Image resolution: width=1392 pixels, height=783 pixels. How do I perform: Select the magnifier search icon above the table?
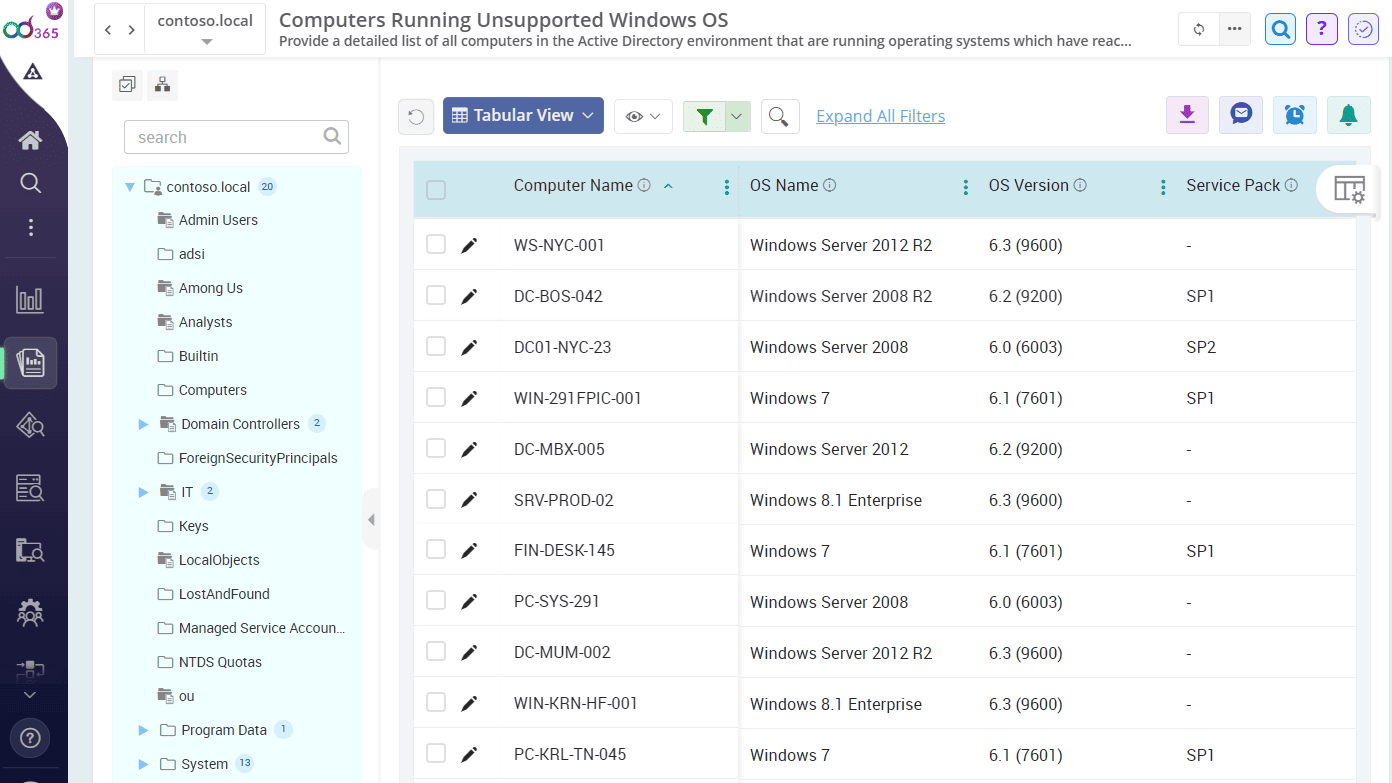click(780, 116)
